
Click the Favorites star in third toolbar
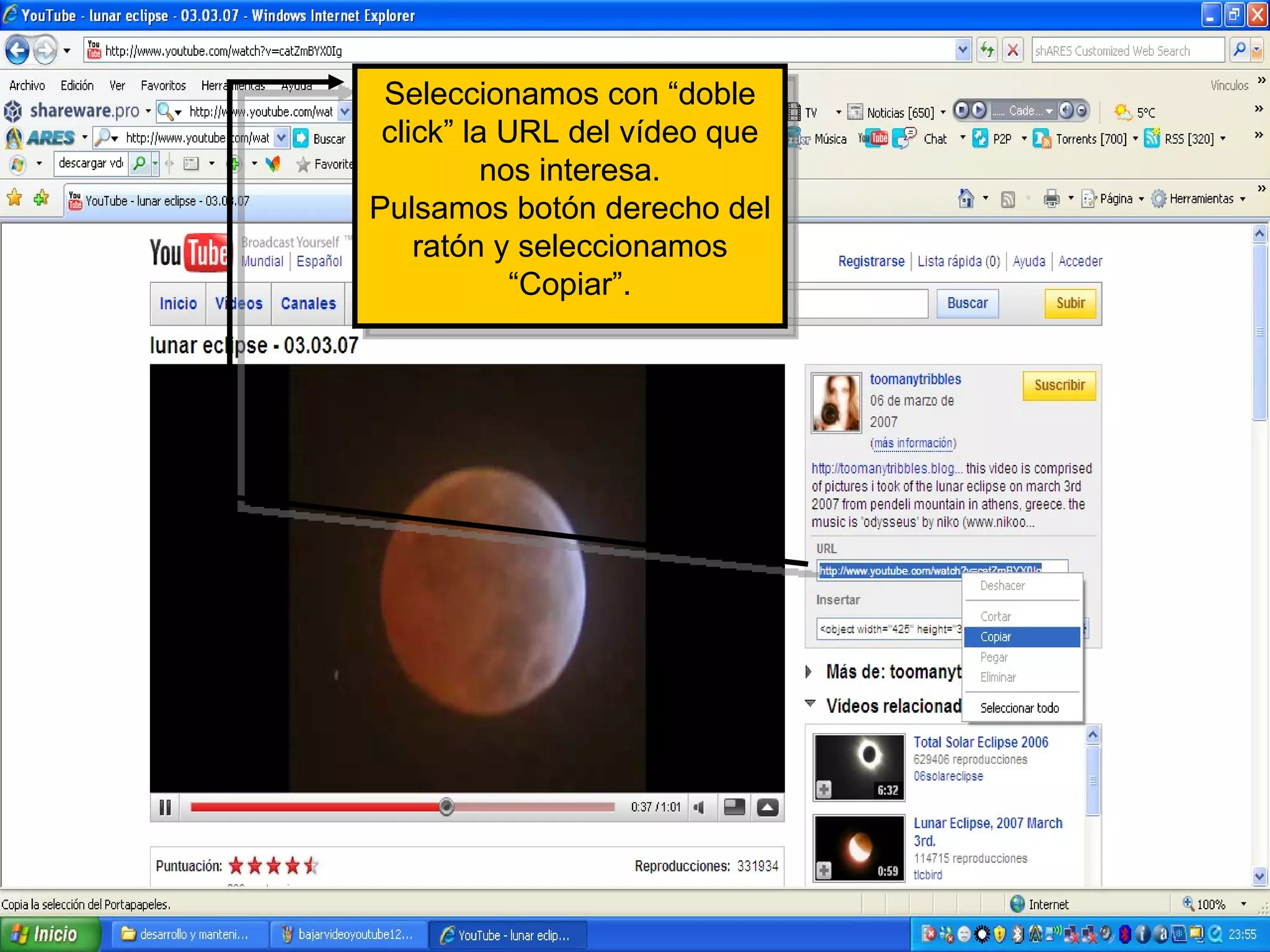pyautogui.click(x=303, y=164)
